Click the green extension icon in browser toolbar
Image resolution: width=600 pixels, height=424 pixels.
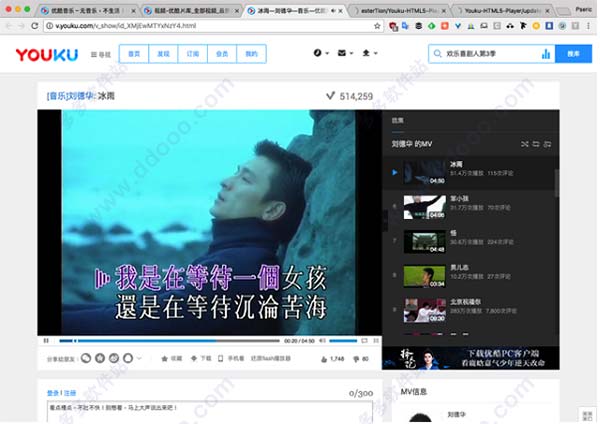(432, 26)
